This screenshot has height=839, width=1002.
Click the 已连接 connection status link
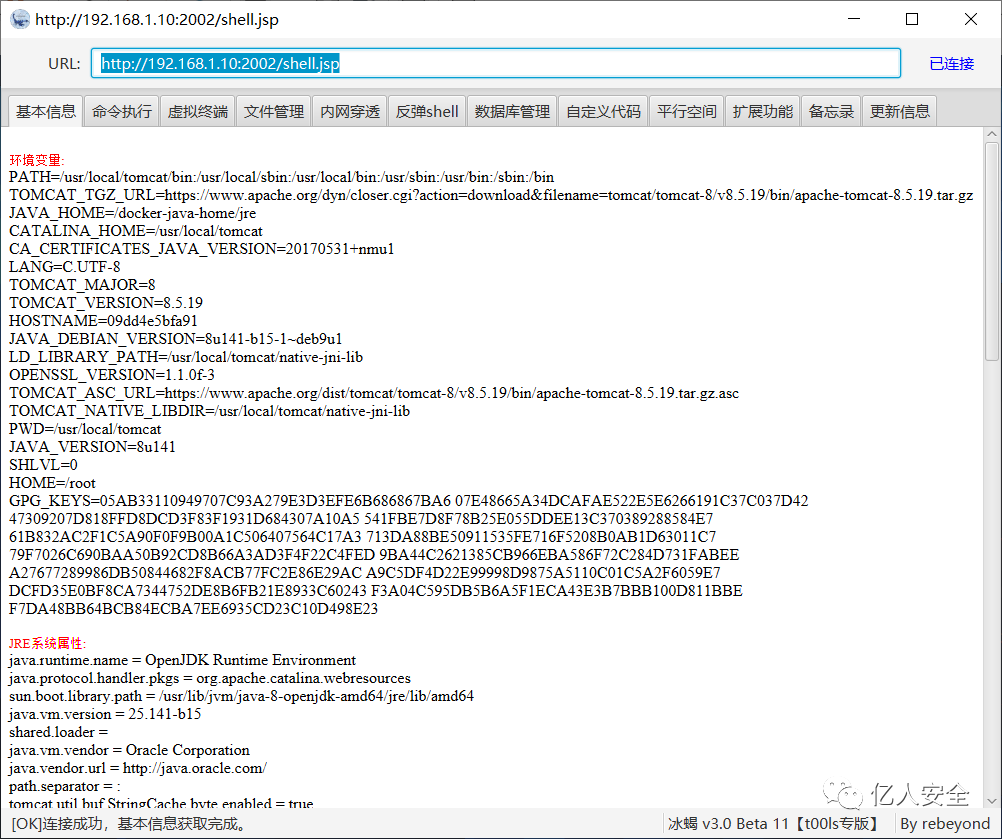click(x=952, y=64)
